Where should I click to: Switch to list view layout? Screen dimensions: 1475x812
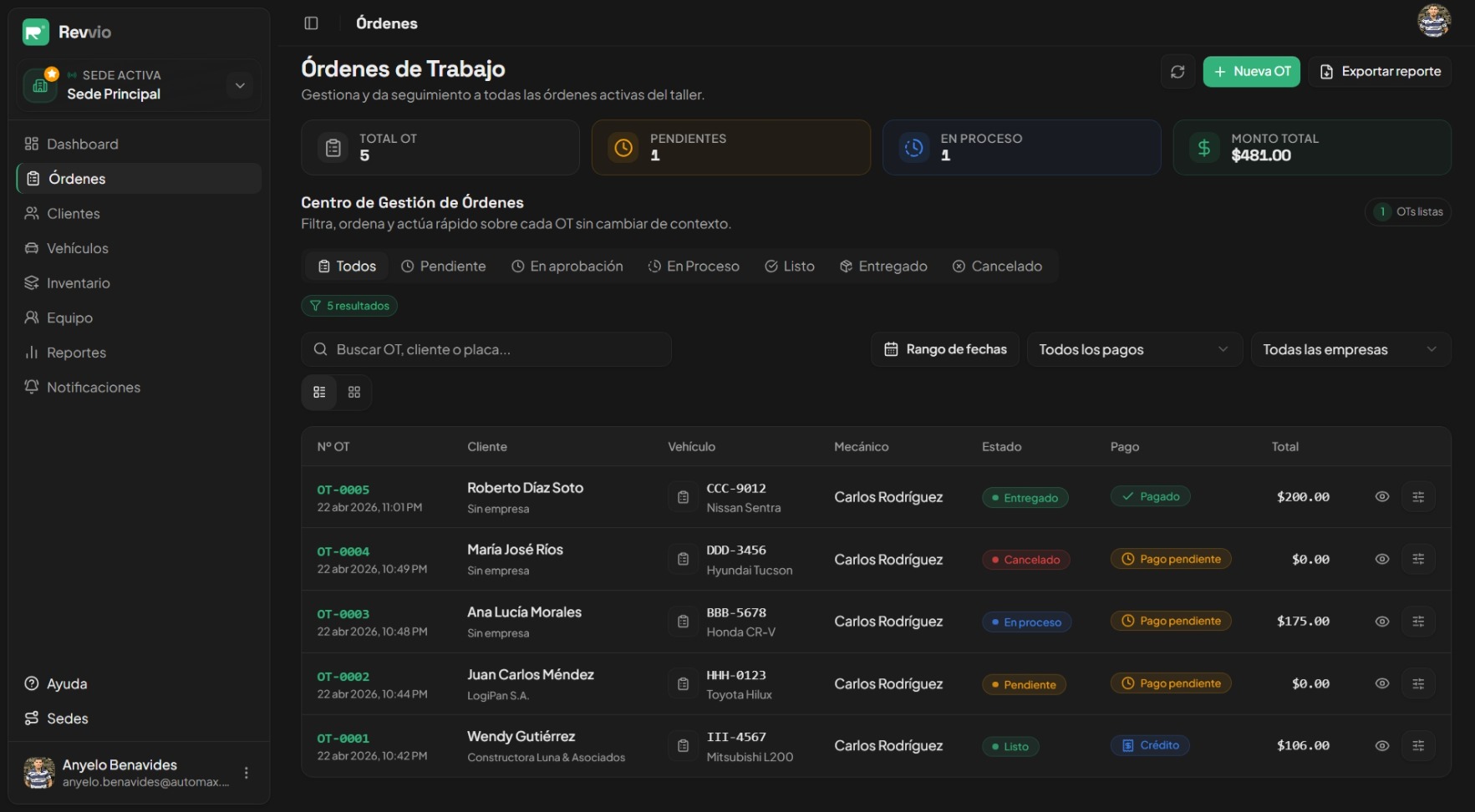click(319, 392)
